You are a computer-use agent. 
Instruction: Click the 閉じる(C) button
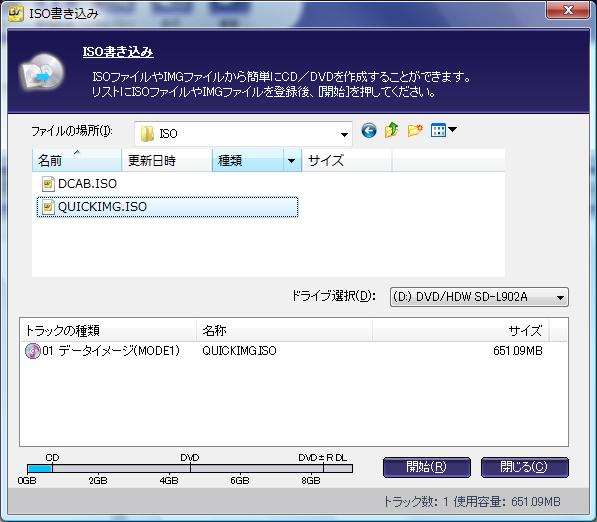coord(525,467)
